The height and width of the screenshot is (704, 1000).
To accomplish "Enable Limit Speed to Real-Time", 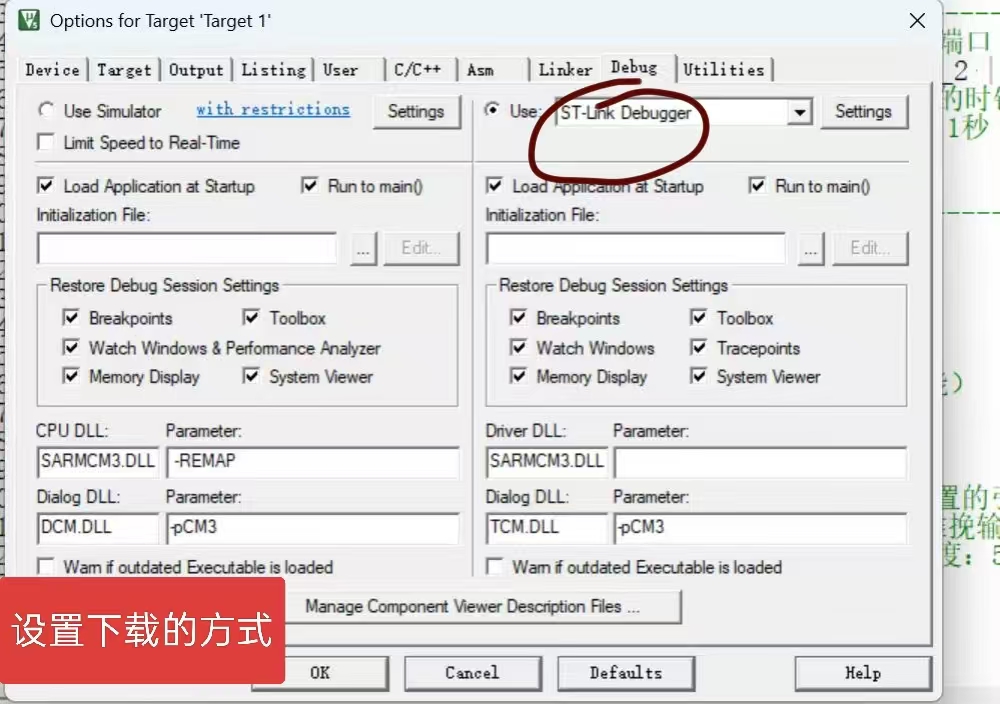I will pos(46,142).
